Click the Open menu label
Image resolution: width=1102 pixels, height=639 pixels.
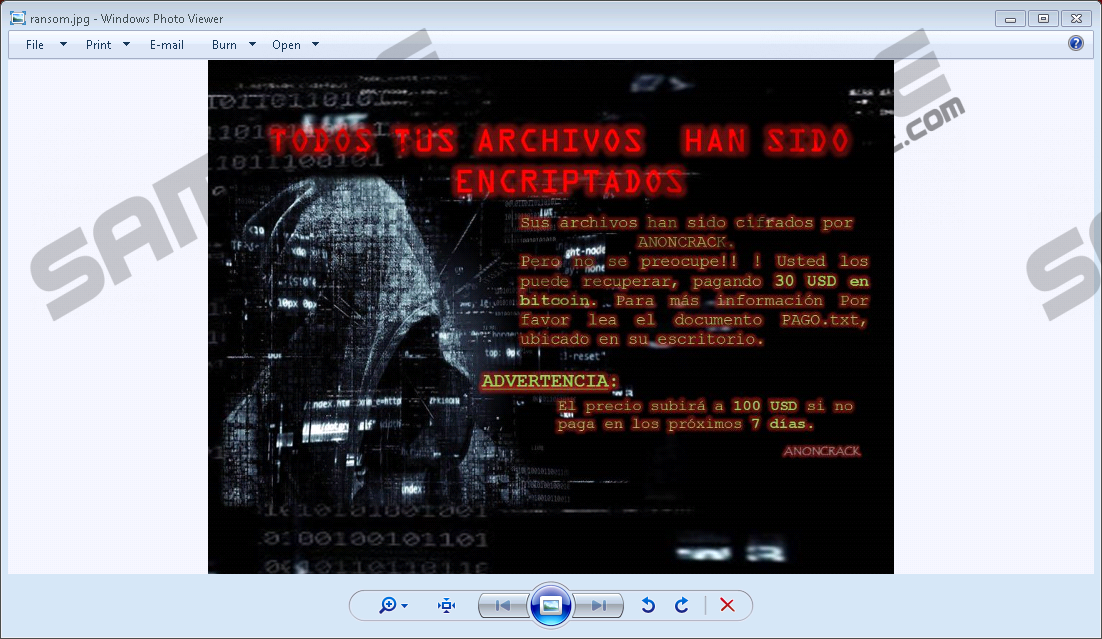point(286,45)
